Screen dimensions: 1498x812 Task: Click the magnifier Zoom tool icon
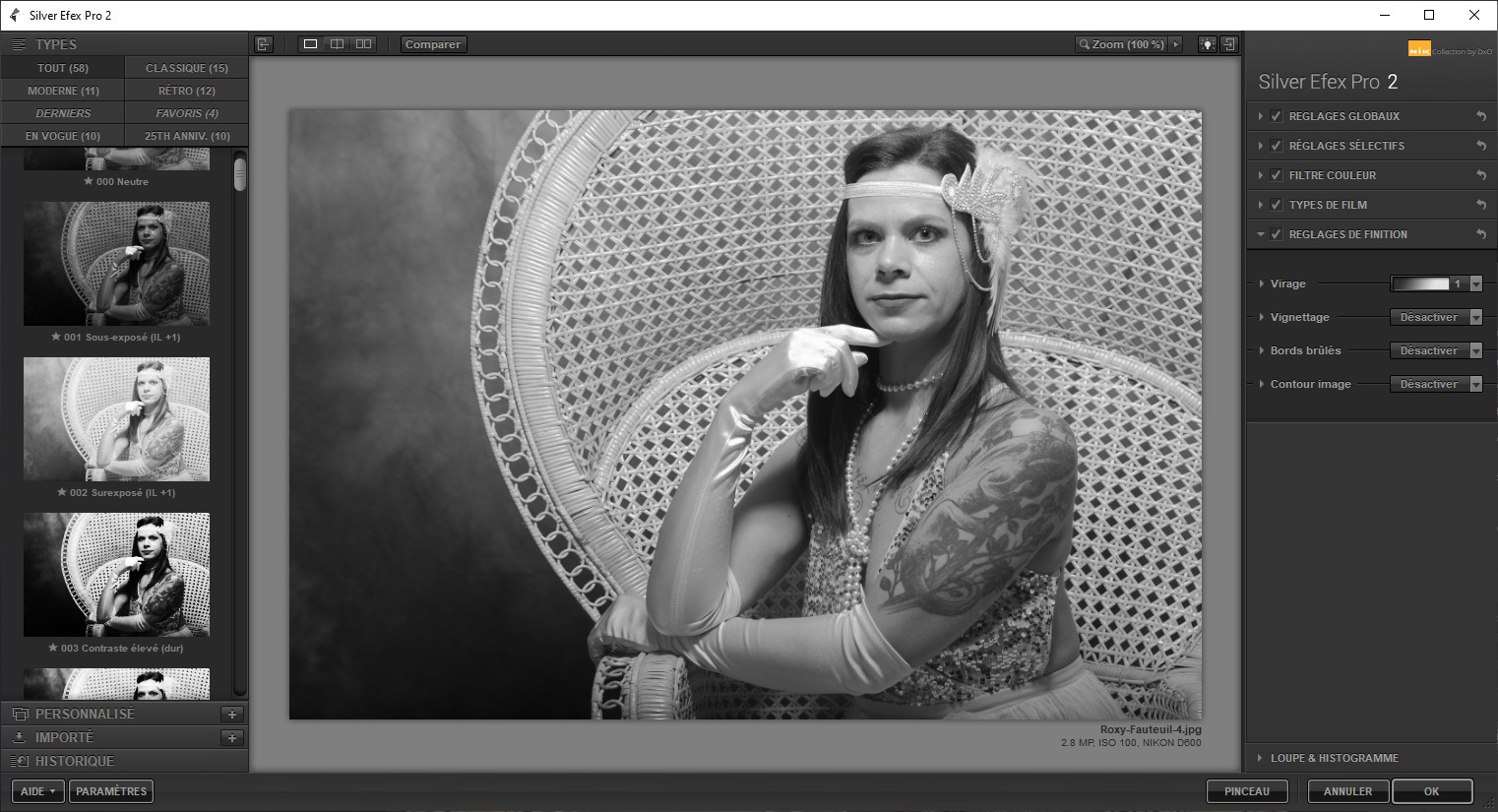(x=1083, y=44)
